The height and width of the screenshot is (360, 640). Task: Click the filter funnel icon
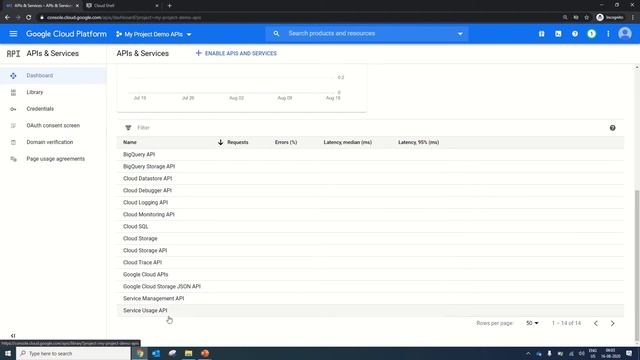tap(128, 128)
